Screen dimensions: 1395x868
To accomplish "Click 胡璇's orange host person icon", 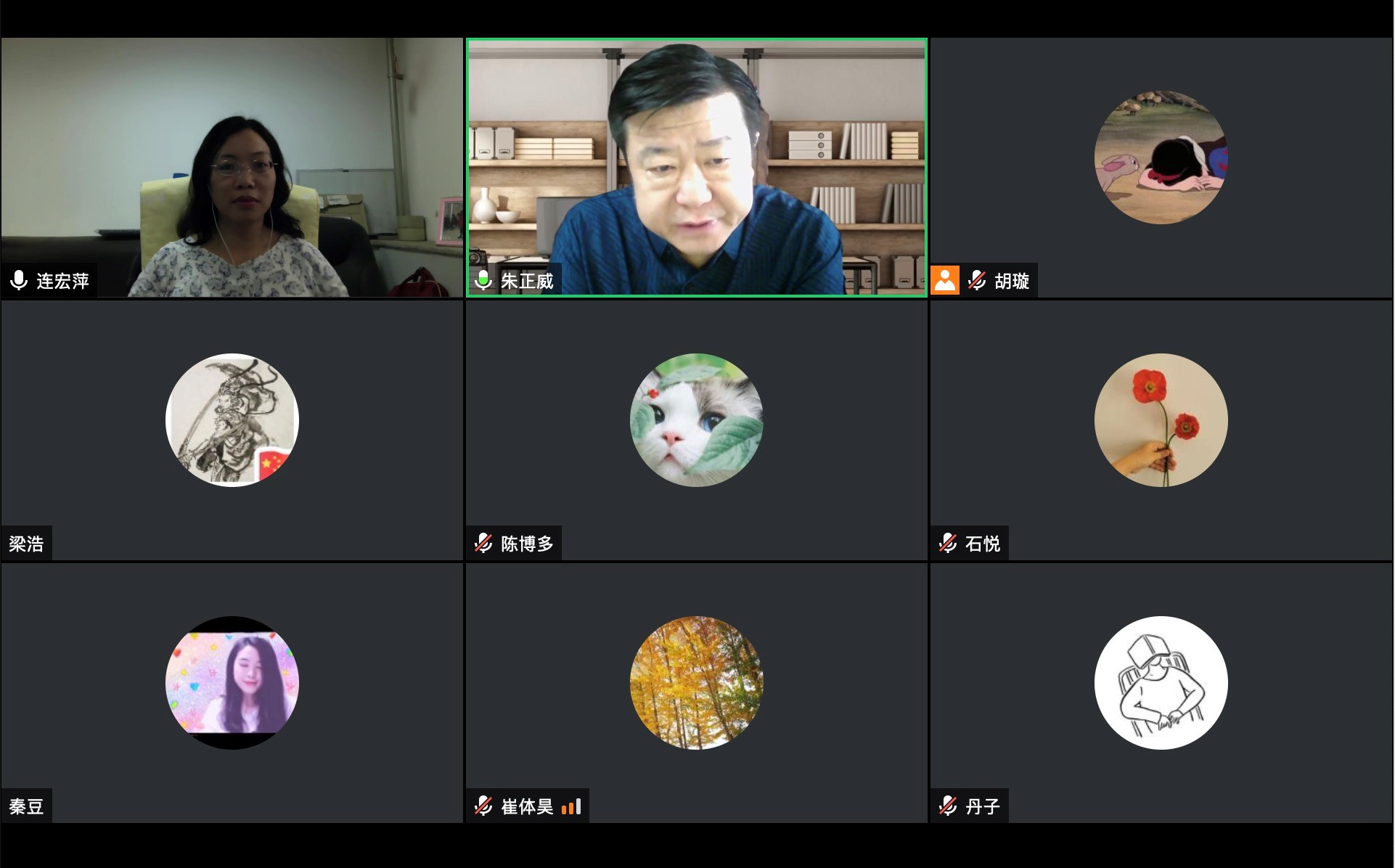I will (x=945, y=280).
